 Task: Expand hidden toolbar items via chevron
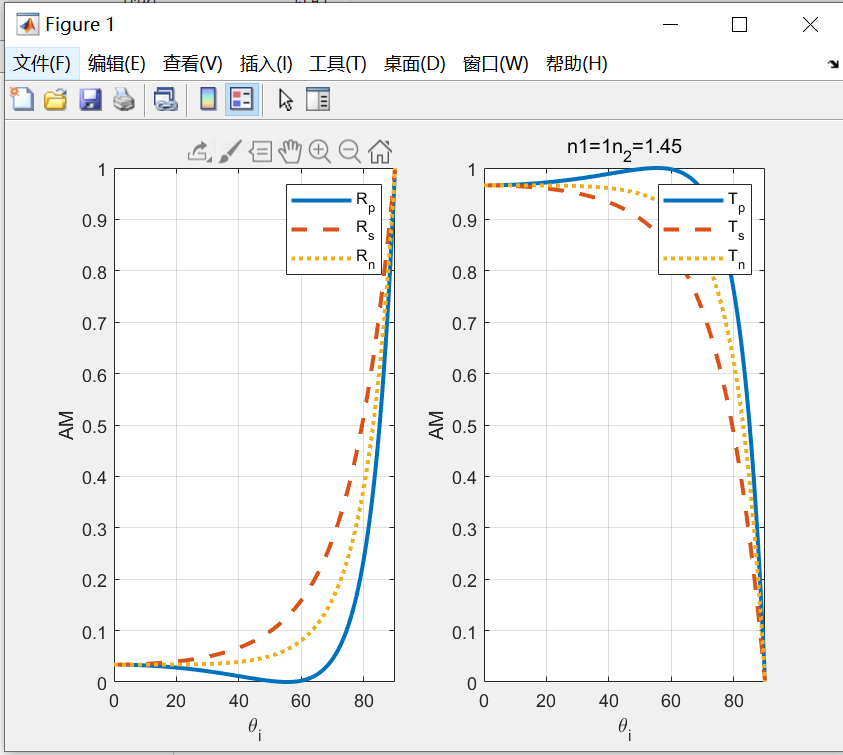831,62
